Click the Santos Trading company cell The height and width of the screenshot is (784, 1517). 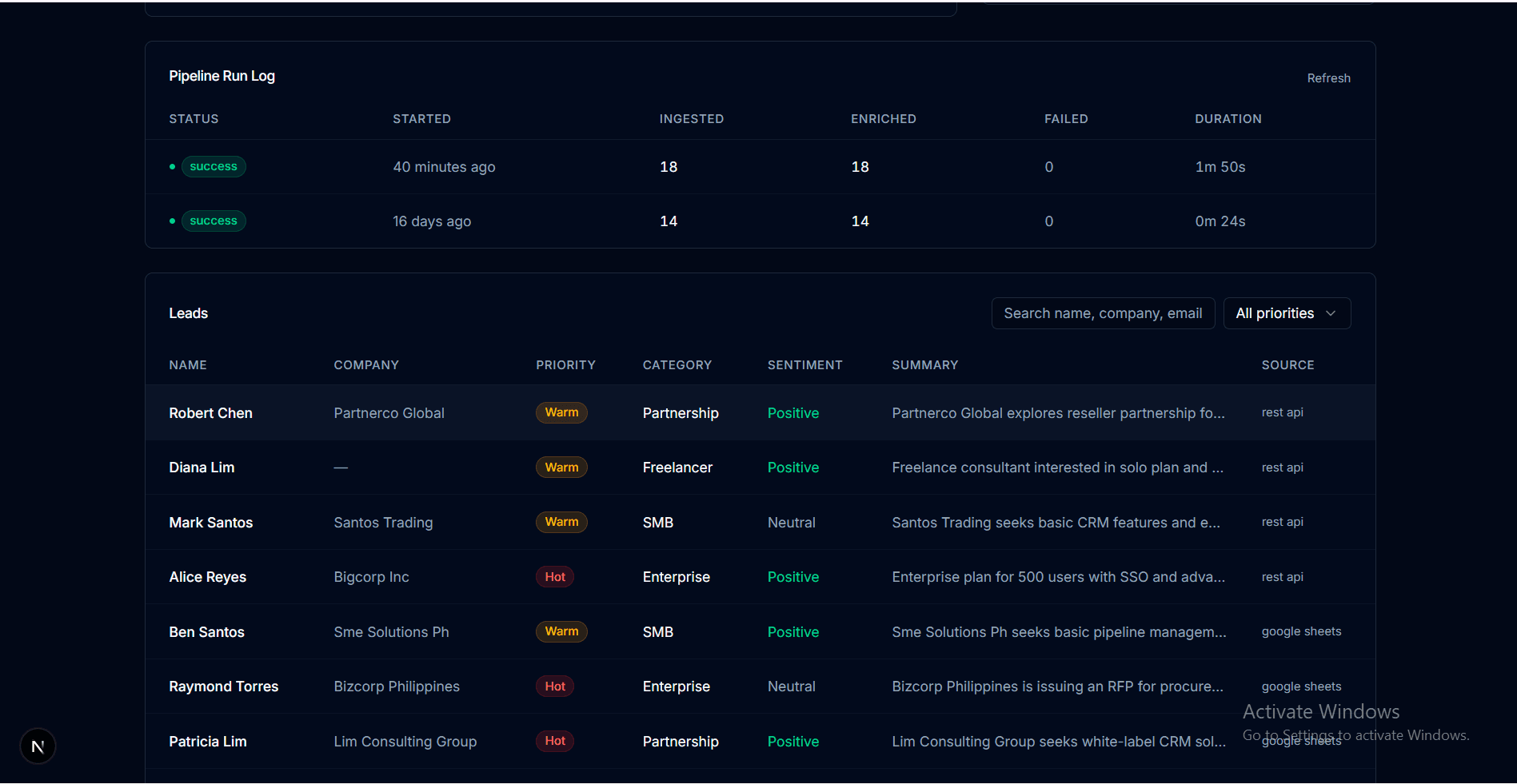click(383, 523)
